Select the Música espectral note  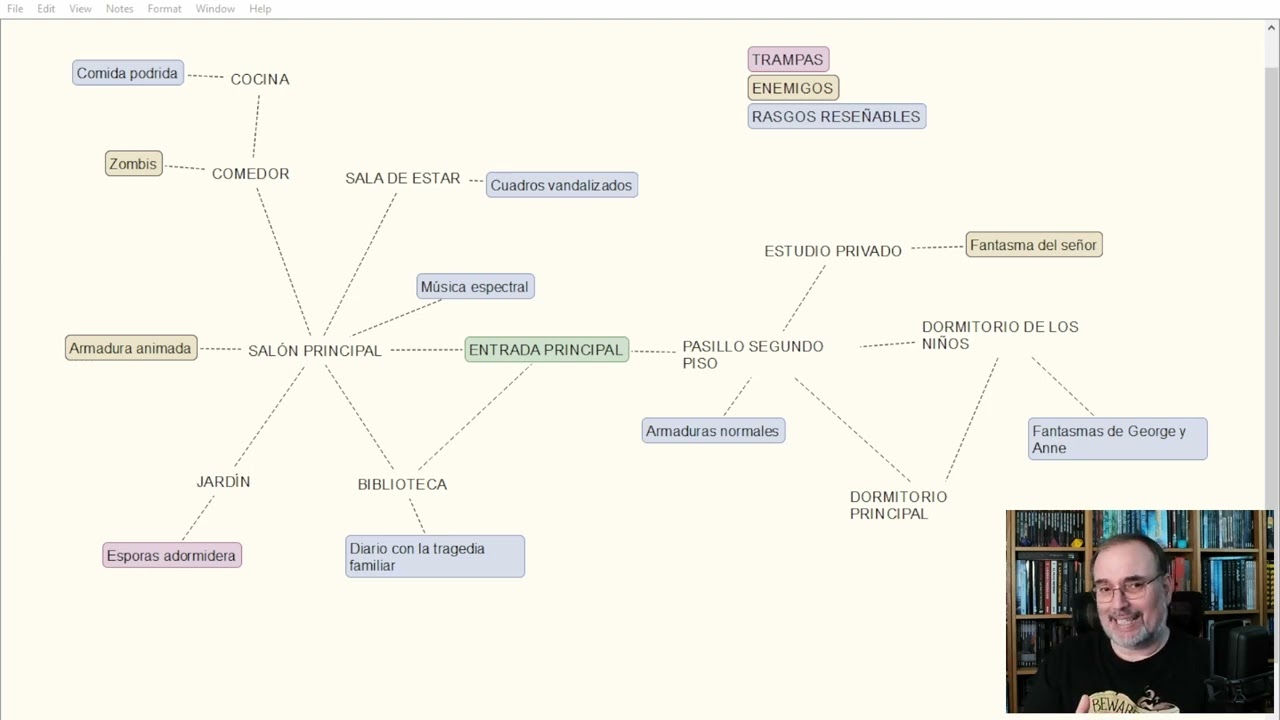(x=475, y=287)
